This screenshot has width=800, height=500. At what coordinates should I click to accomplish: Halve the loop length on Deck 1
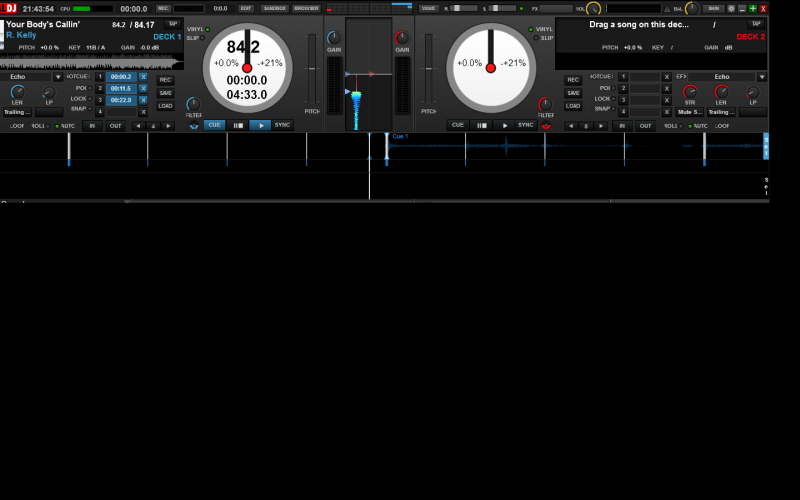(x=140, y=126)
